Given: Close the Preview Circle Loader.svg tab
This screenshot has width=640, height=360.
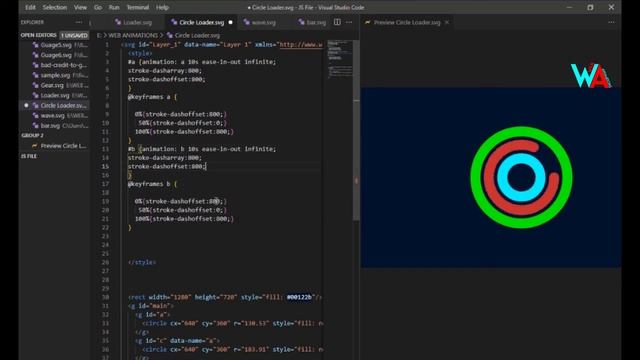Looking at the screenshot, I should point(447,22).
